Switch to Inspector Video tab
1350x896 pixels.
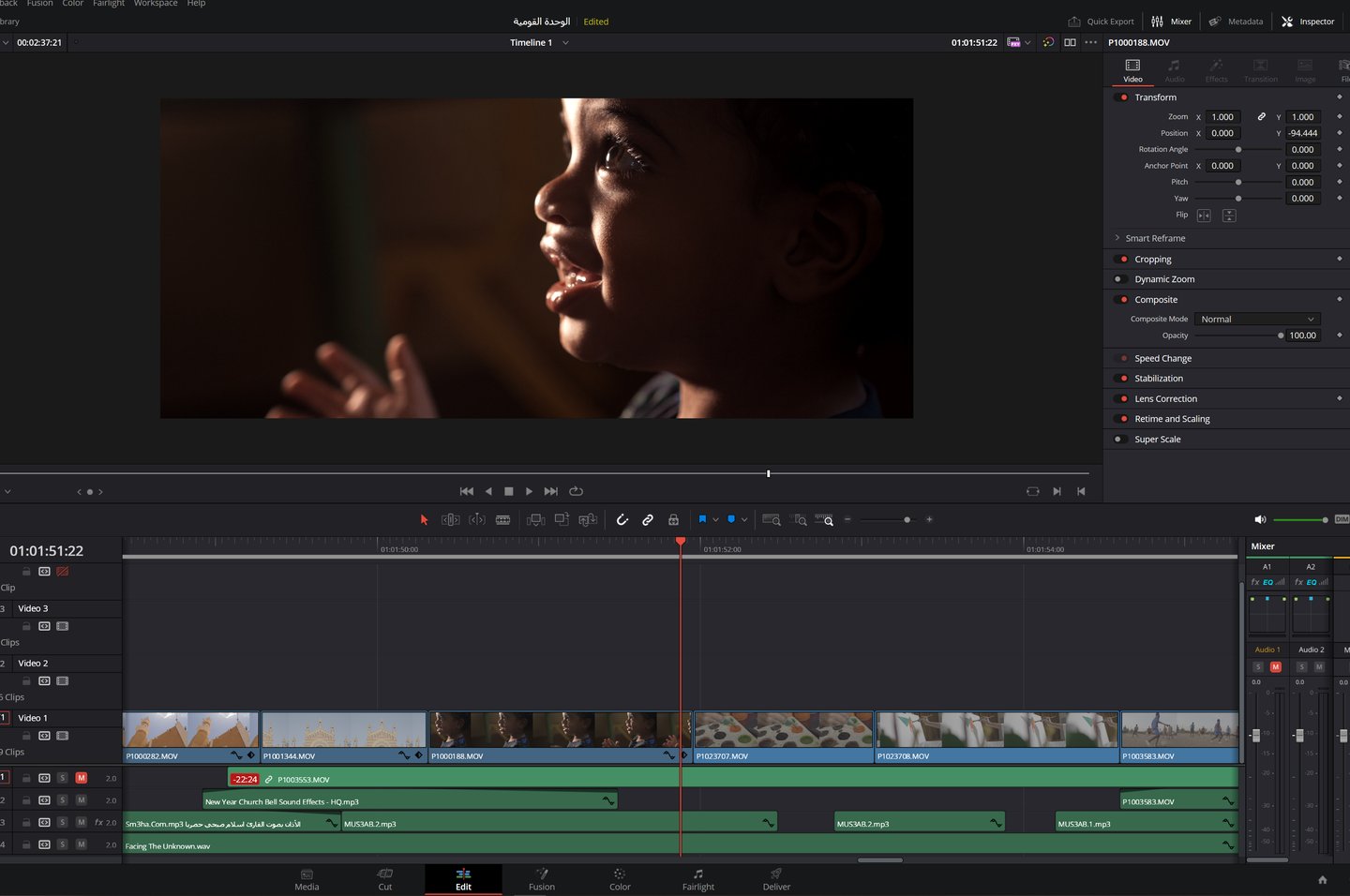tap(1132, 70)
